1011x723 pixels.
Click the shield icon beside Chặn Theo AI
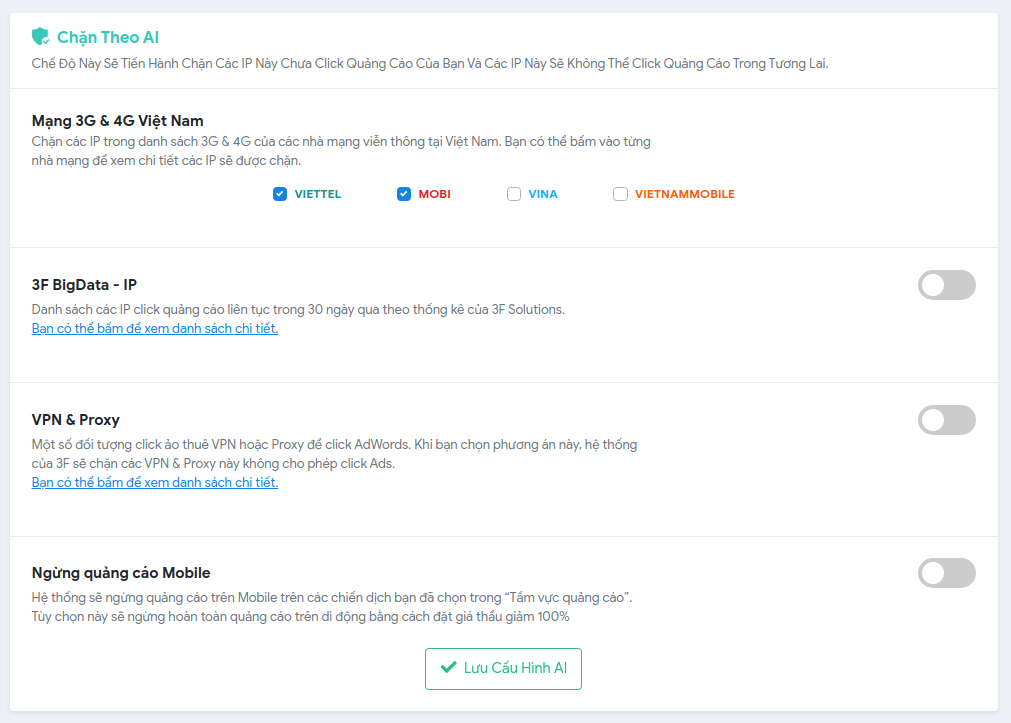(41, 37)
